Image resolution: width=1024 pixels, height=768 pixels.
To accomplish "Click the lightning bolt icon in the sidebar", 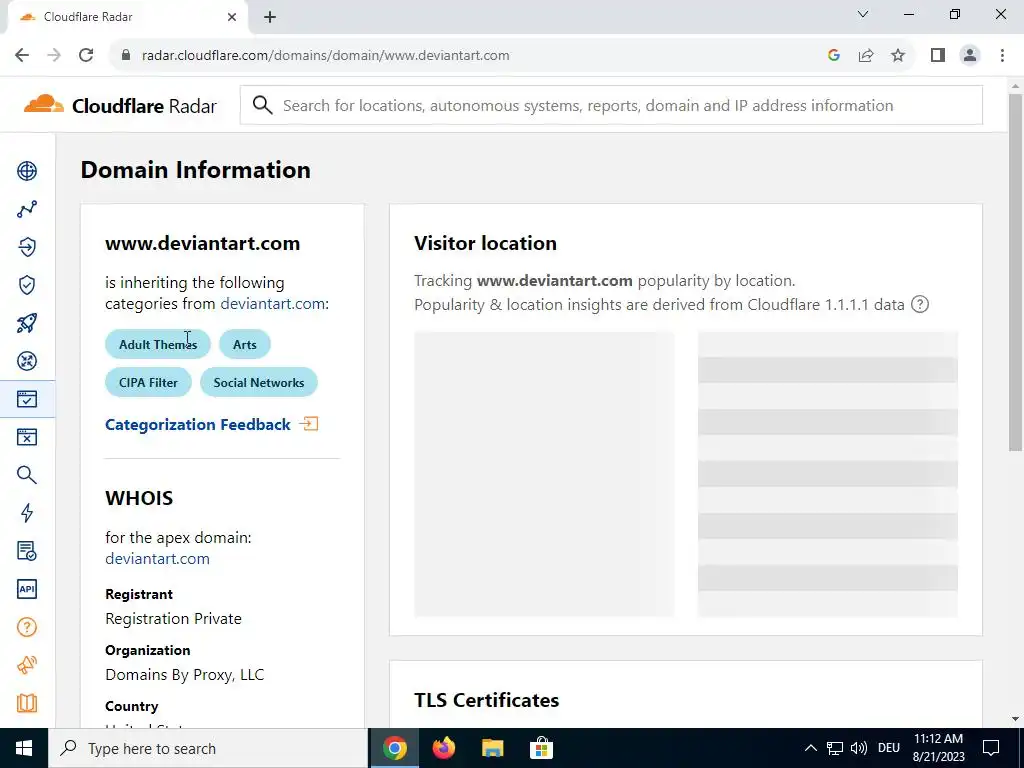I will coord(27,513).
